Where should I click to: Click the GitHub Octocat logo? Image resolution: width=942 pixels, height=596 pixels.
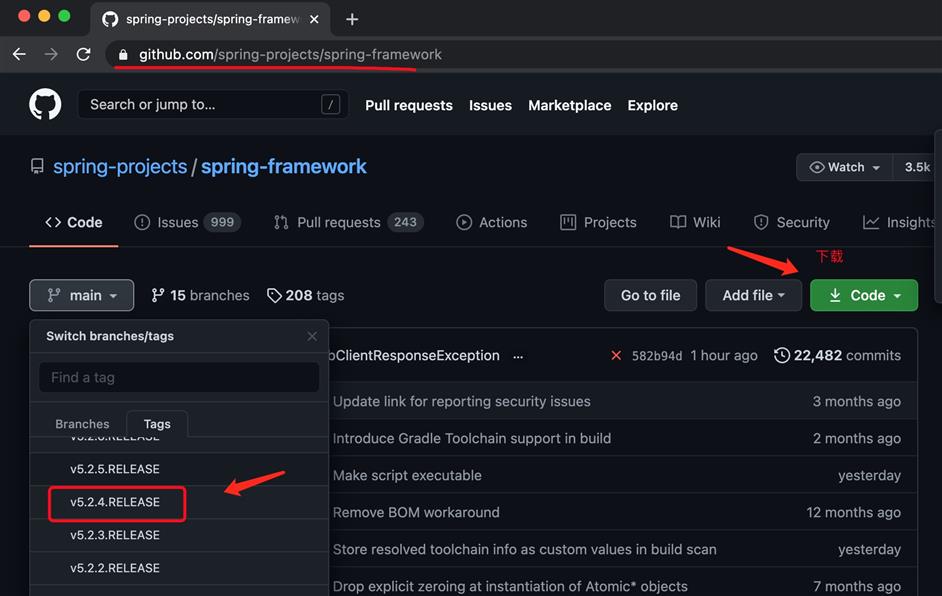[45, 105]
